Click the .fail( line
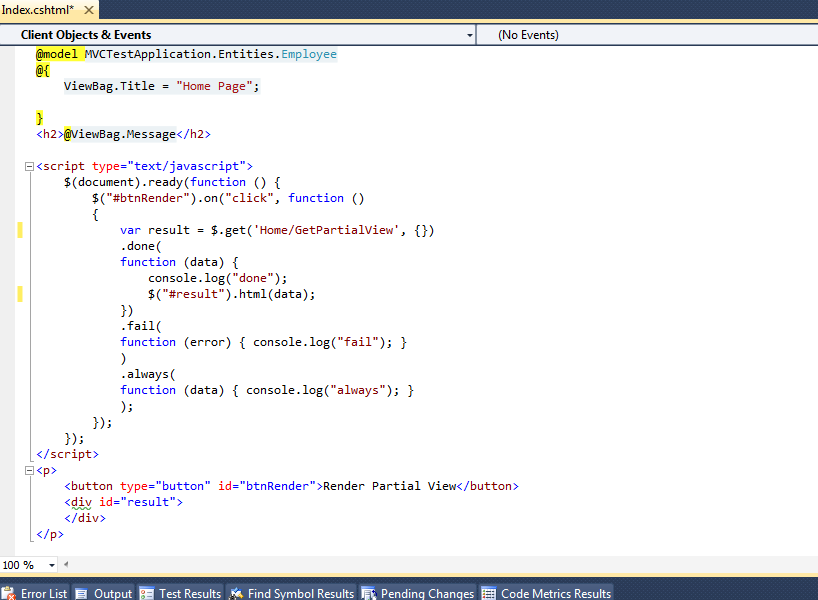 click(141, 326)
